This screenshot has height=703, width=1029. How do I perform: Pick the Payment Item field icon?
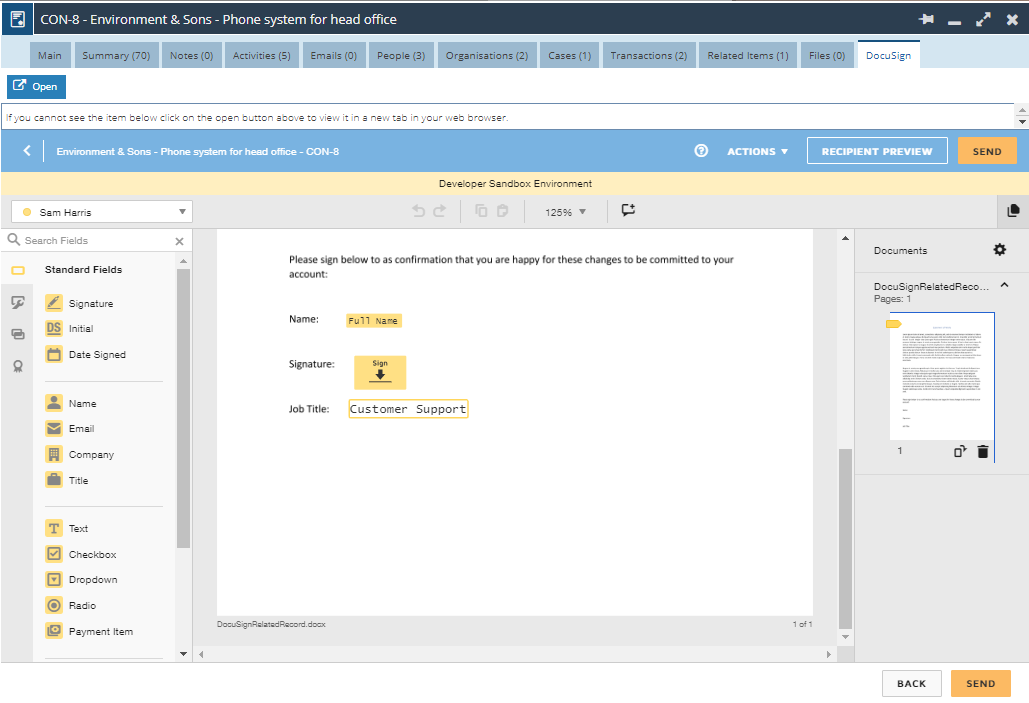(54, 631)
